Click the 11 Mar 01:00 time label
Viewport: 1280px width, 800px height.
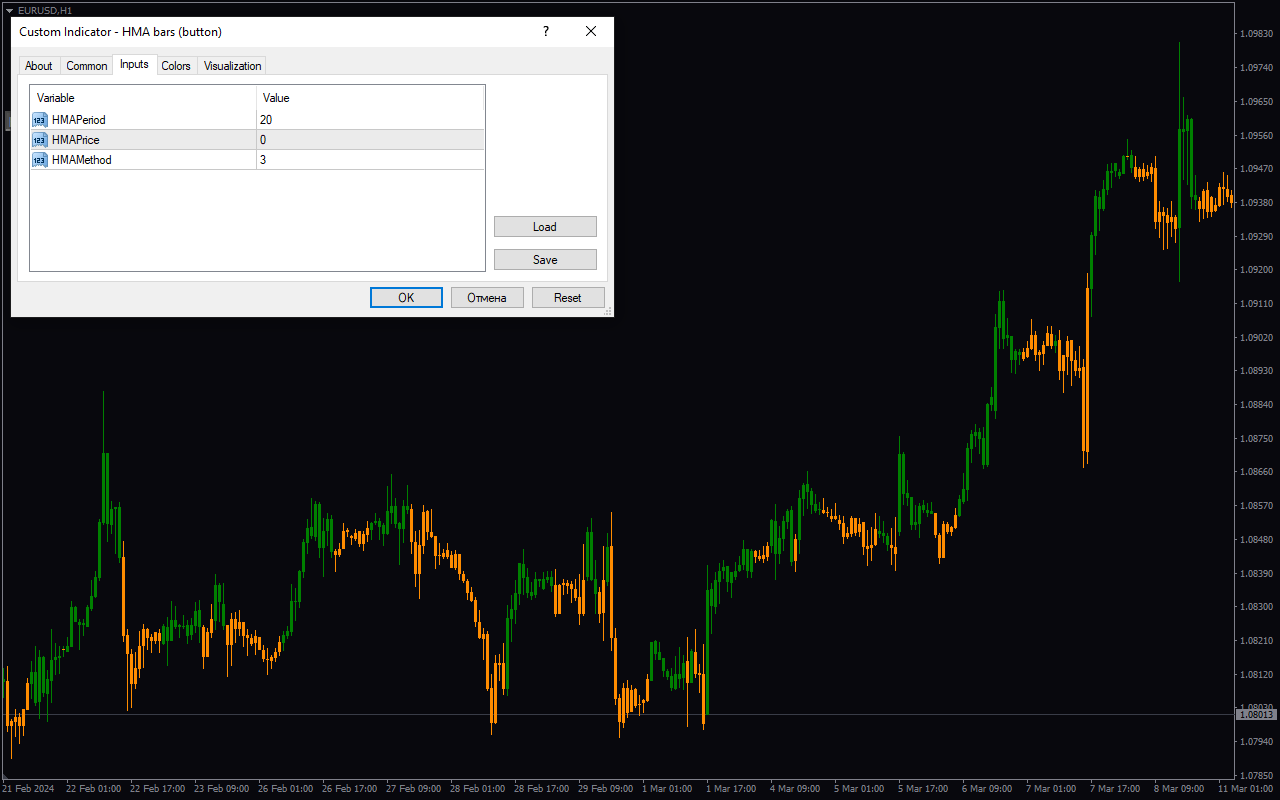point(1246,789)
